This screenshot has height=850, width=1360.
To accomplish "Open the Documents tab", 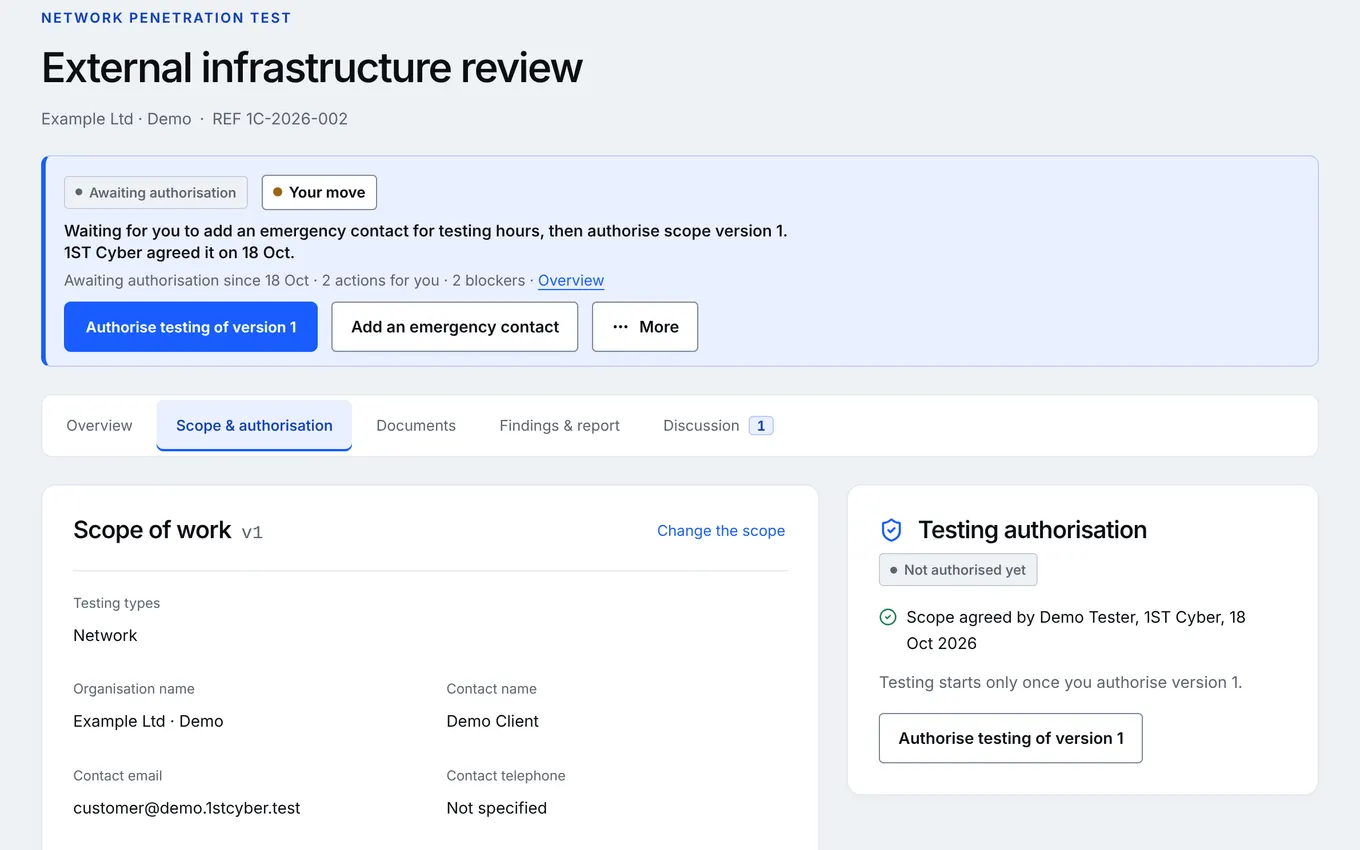I will click(416, 426).
